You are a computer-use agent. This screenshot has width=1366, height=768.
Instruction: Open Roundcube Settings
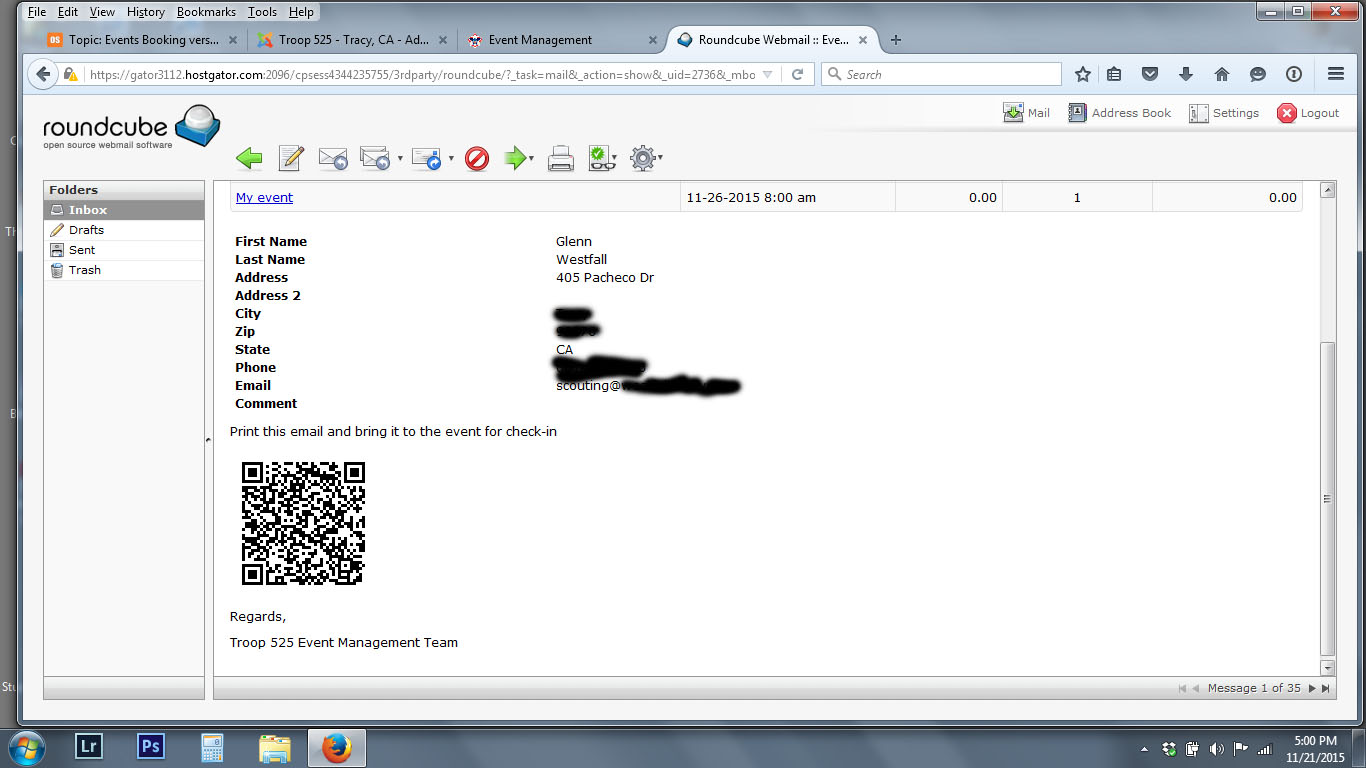[1224, 113]
